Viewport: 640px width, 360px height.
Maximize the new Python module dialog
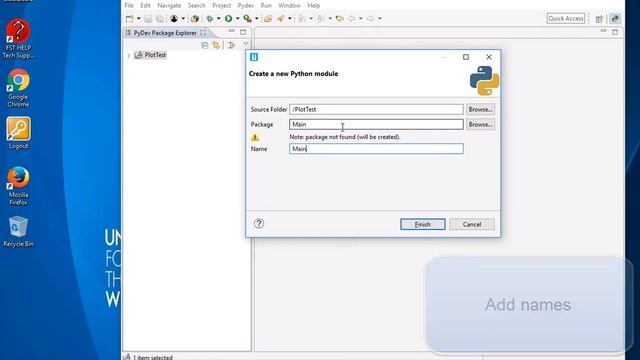[x=466, y=57]
